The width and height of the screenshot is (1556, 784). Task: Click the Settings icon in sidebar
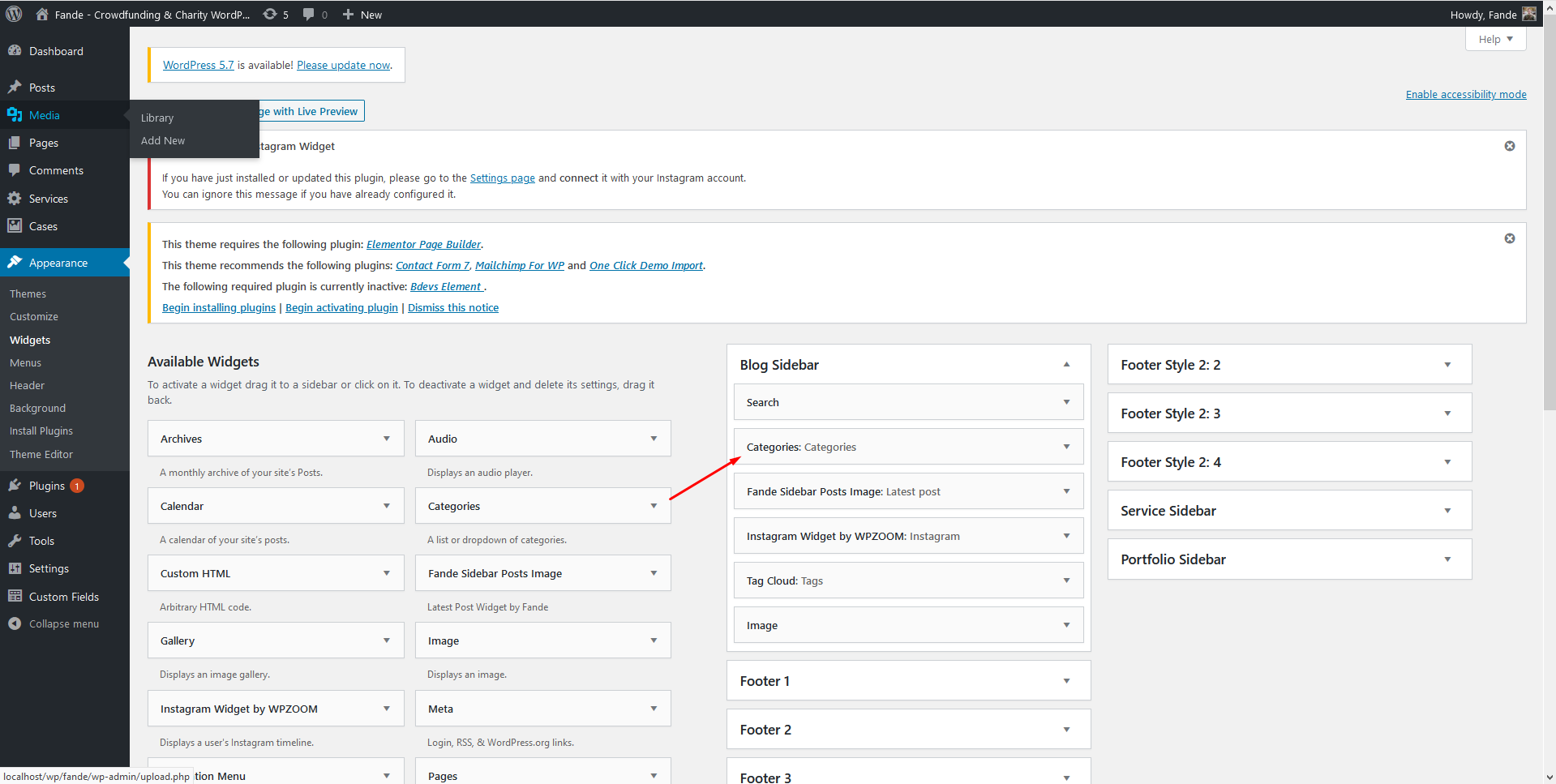[15, 568]
